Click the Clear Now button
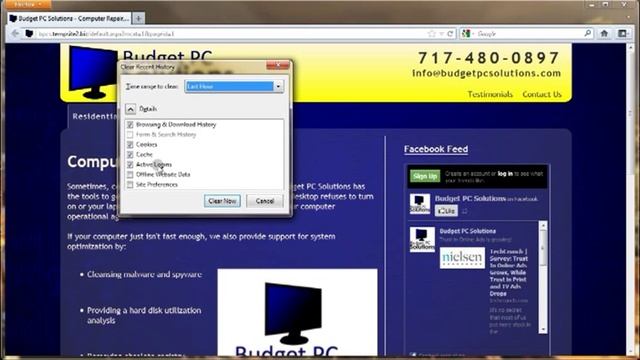 [x=222, y=201]
